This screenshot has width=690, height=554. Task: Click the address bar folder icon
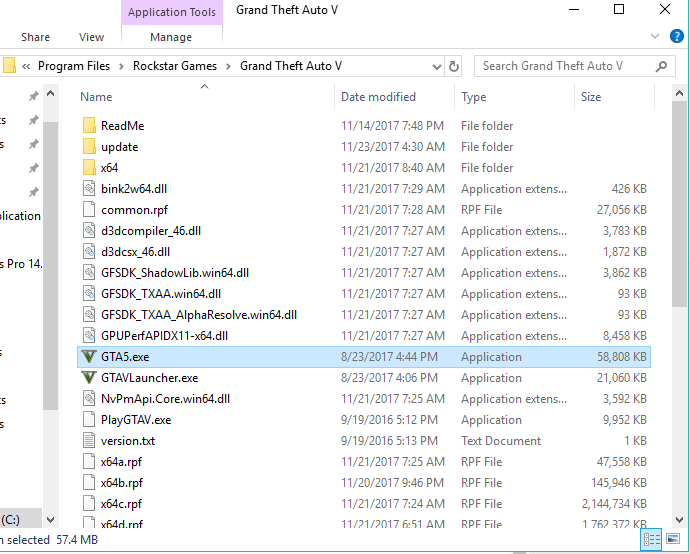coord(9,66)
